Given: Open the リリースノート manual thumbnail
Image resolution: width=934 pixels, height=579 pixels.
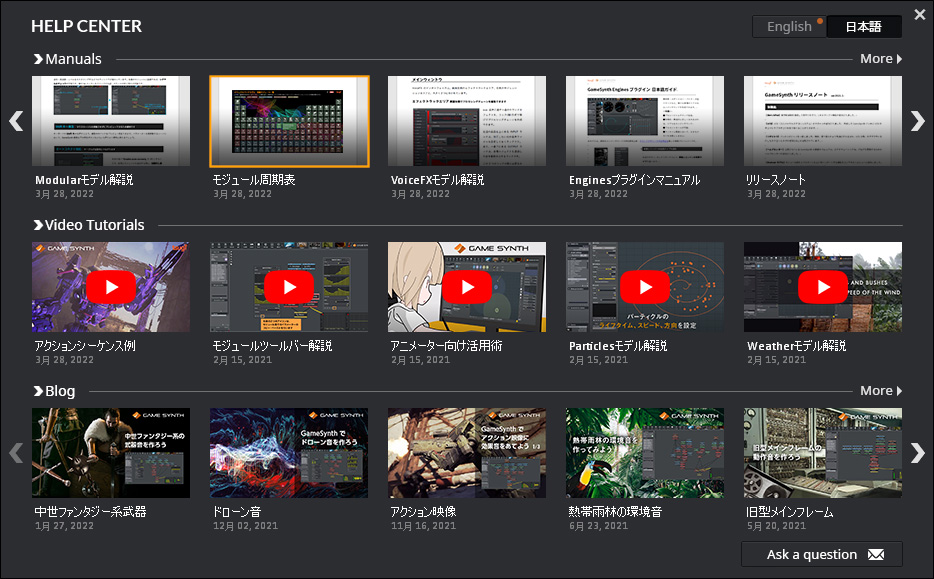Looking at the screenshot, I should point(823,121).
